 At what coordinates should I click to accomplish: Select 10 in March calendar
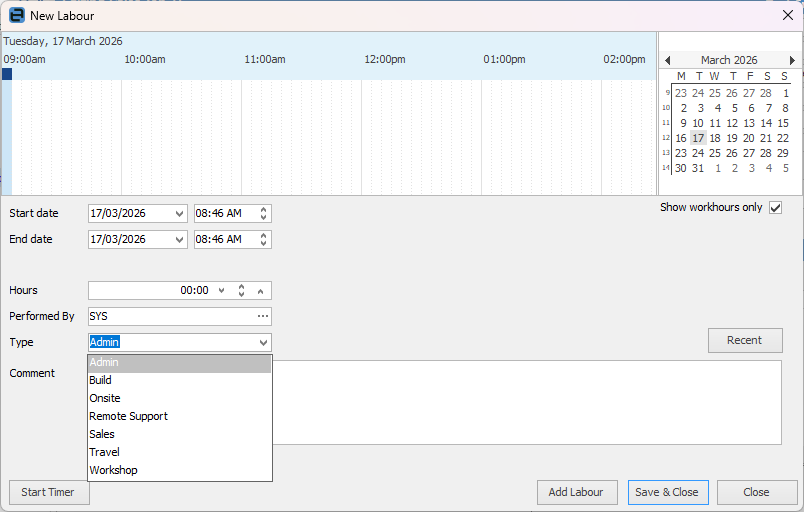[698, 124]
